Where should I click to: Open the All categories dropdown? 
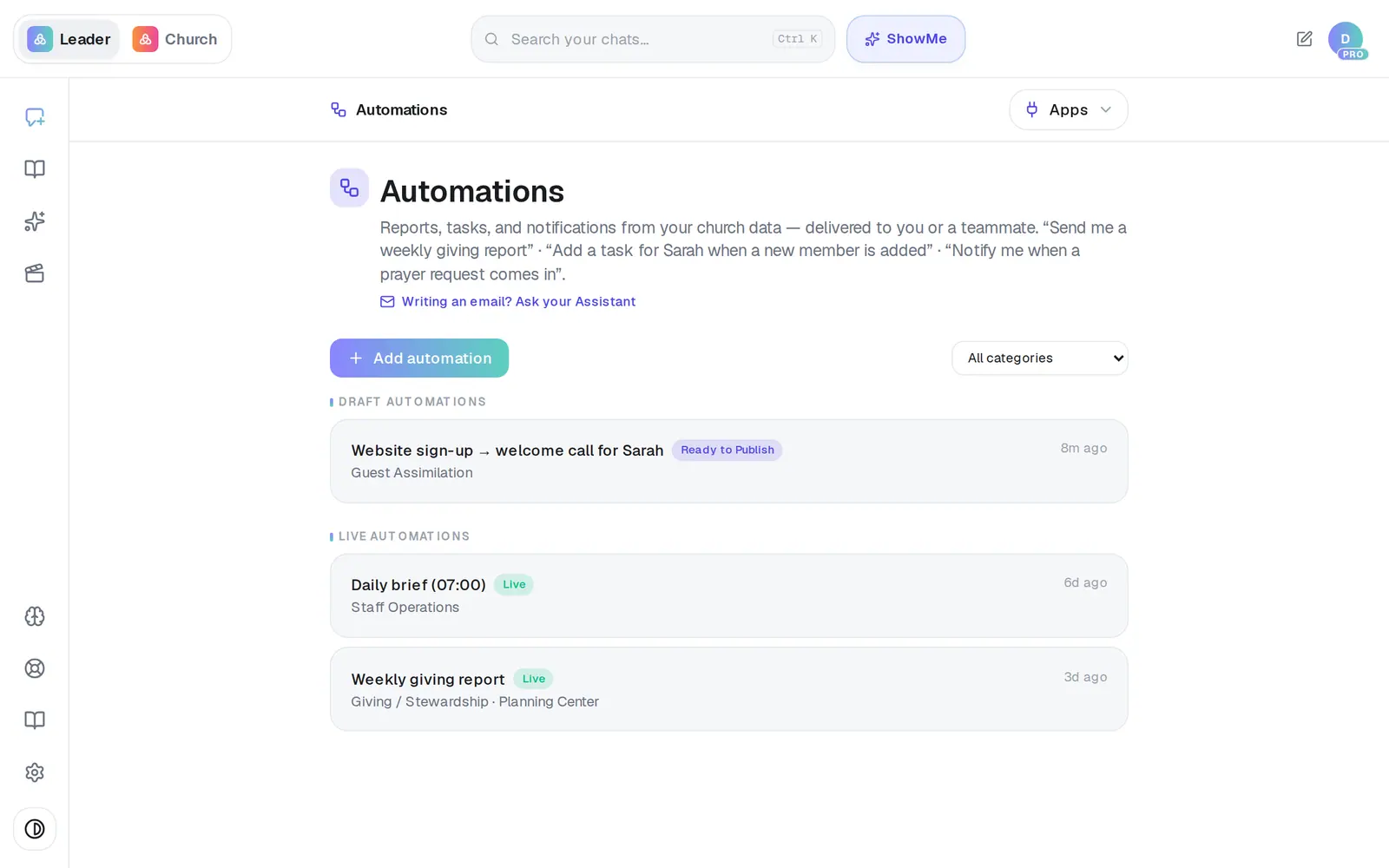pos(1039,358)
